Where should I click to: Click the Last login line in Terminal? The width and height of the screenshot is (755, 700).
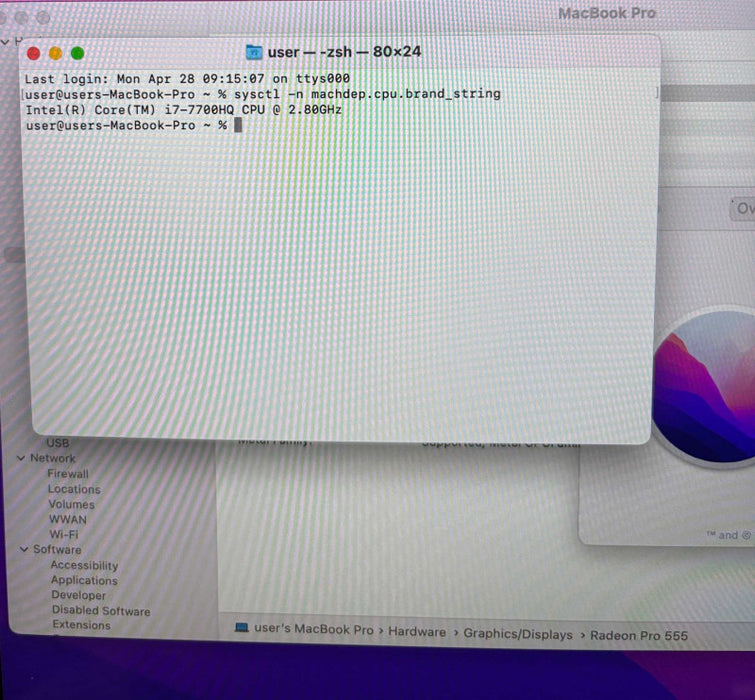(x=187, y=78)
